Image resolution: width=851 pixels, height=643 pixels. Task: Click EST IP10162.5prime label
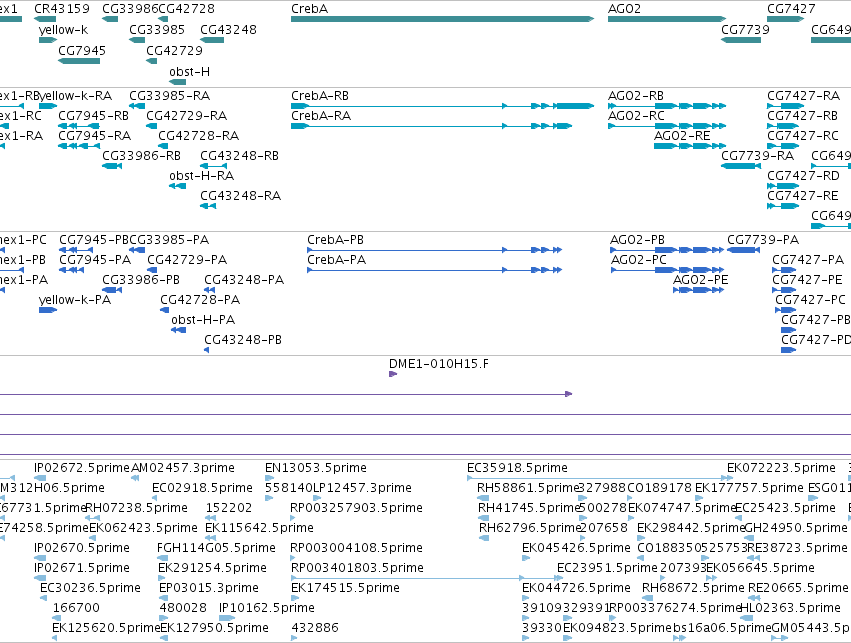click(266, 608)
